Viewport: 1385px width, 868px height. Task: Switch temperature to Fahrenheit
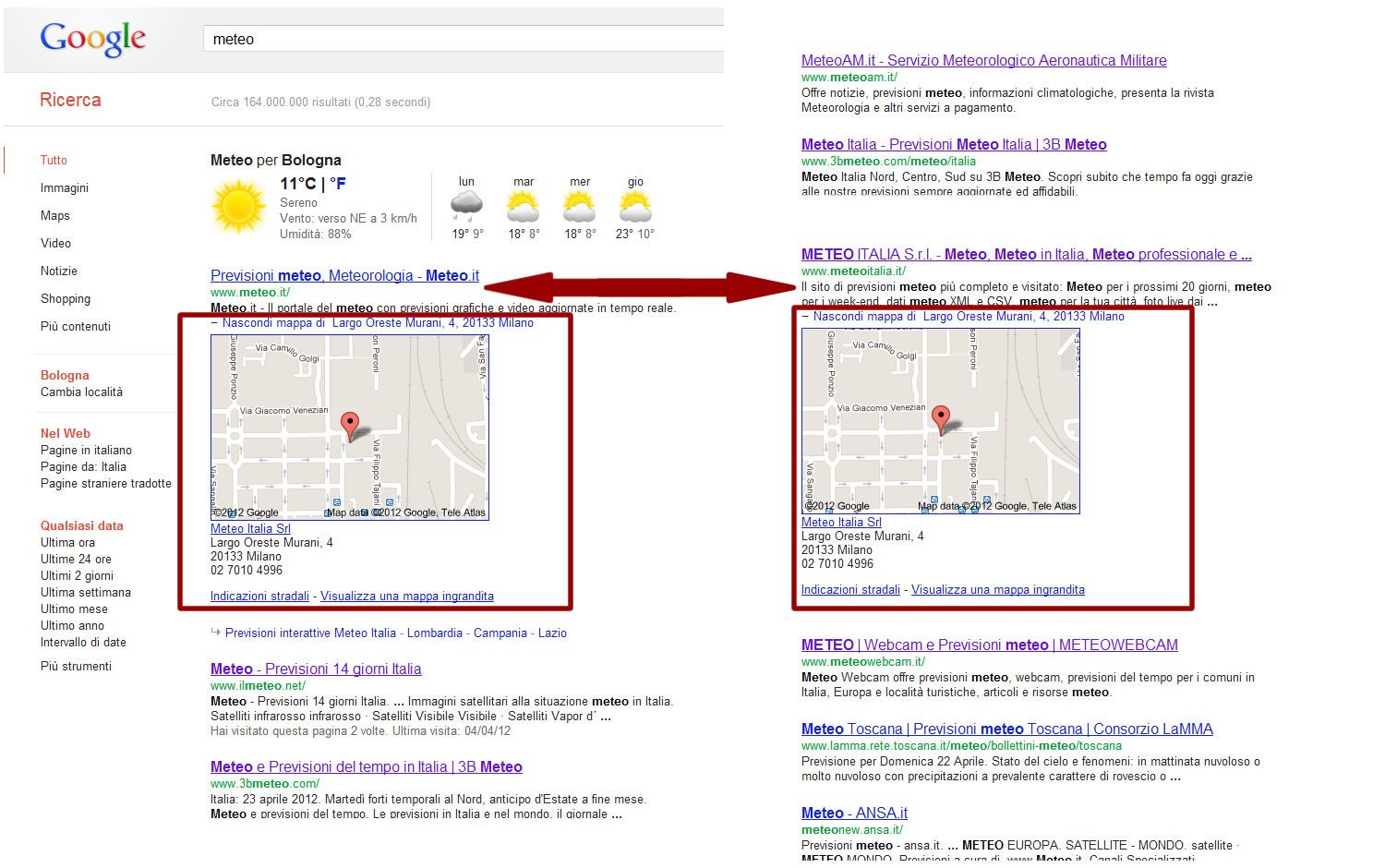click(338, 184)
